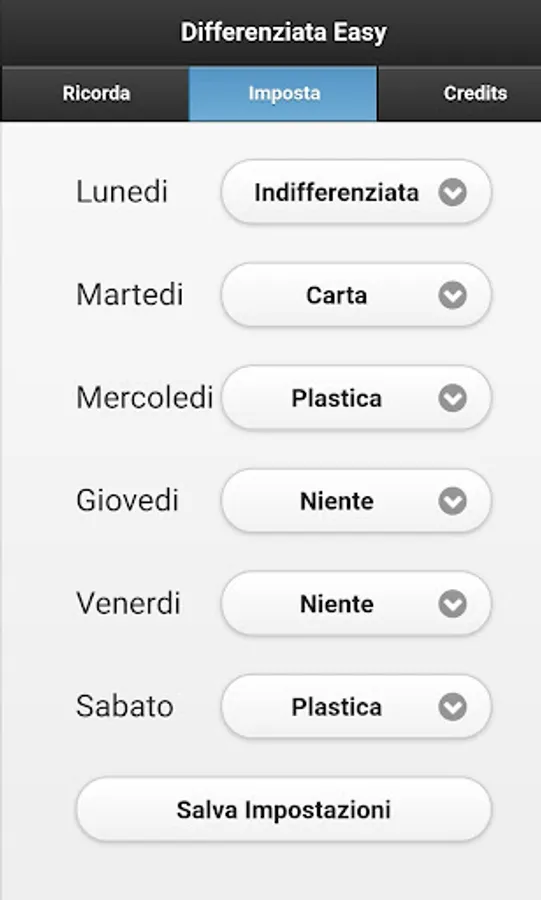Click the Sabato day label
Screen dimensions: 541x900
click(x=124, y=706)
